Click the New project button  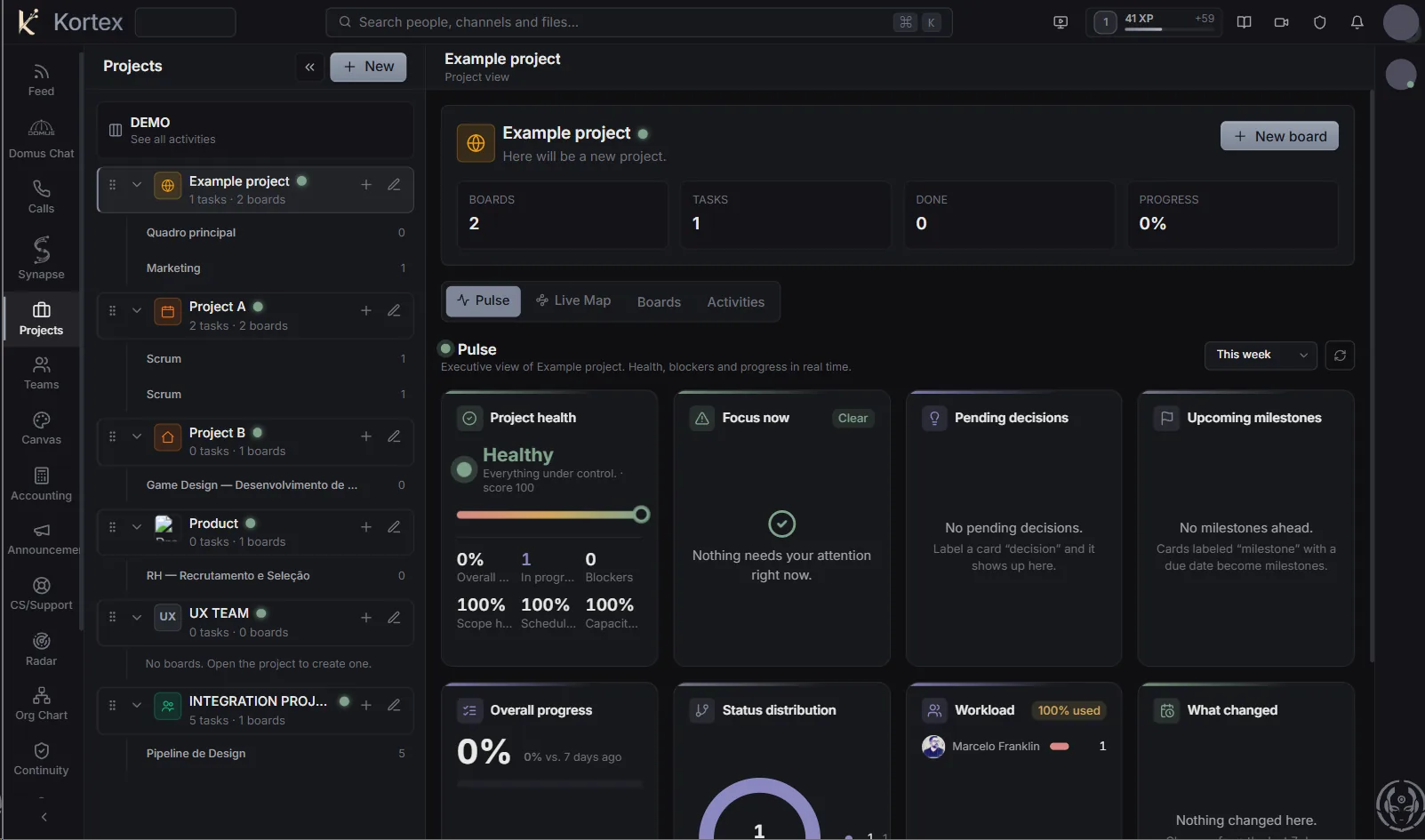coord(368,67)
